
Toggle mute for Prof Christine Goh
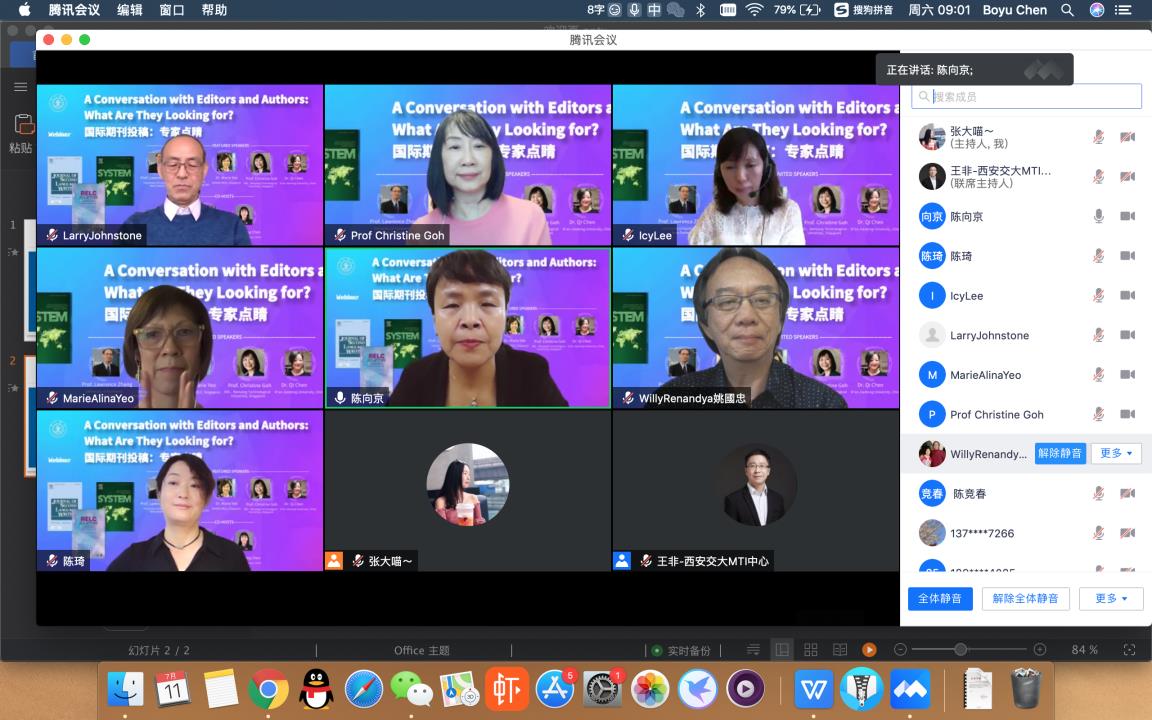click(1098, 414)
